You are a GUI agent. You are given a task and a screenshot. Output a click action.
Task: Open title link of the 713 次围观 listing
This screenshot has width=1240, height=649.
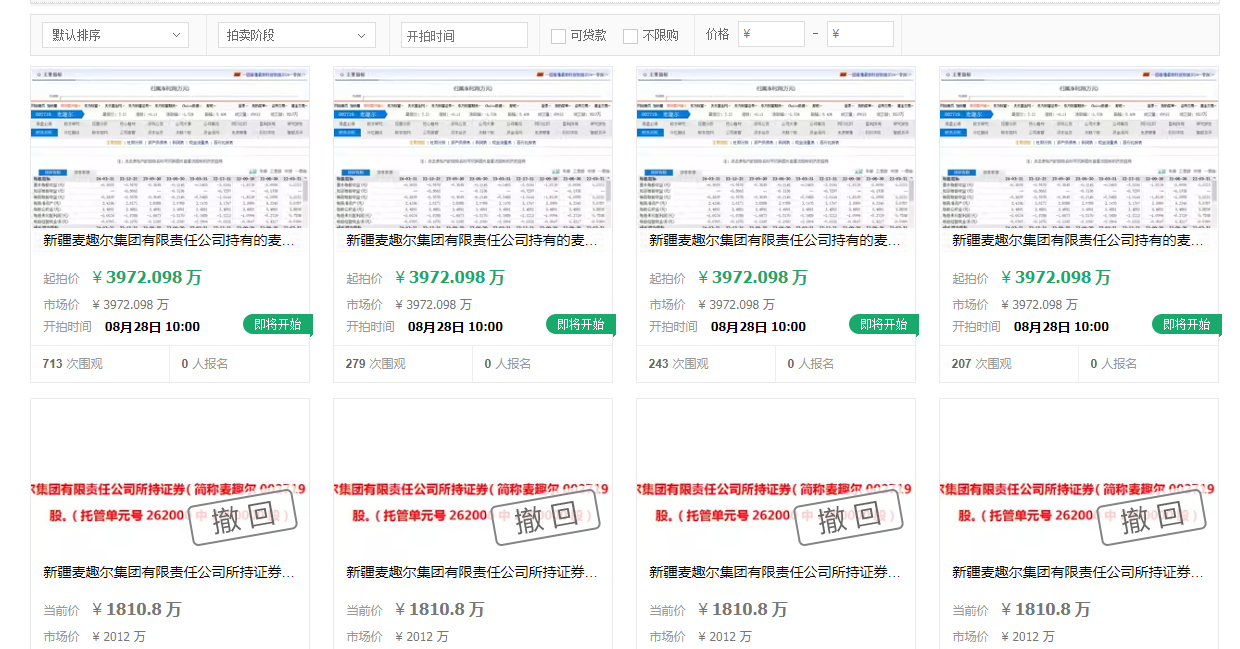pyautogui.click(x=170, y=241)
